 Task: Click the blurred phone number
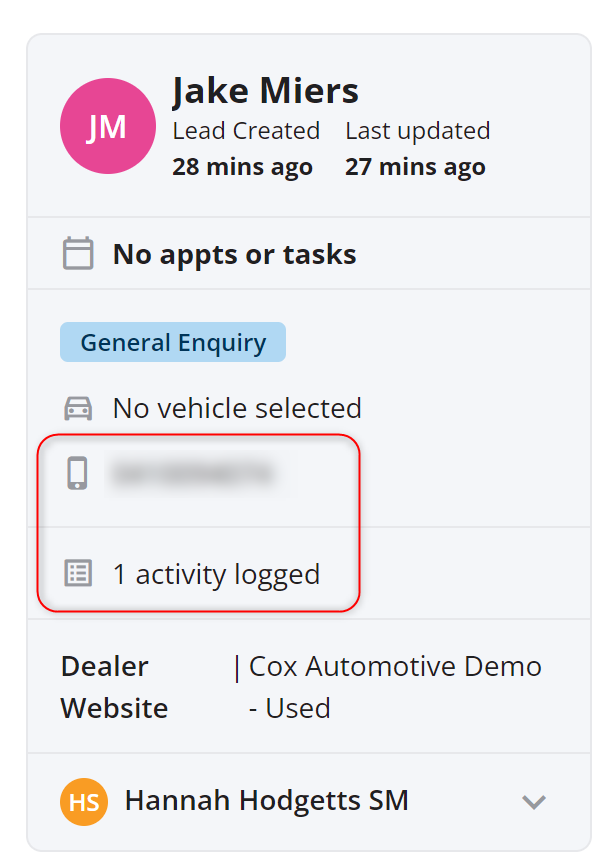[193, 474]
